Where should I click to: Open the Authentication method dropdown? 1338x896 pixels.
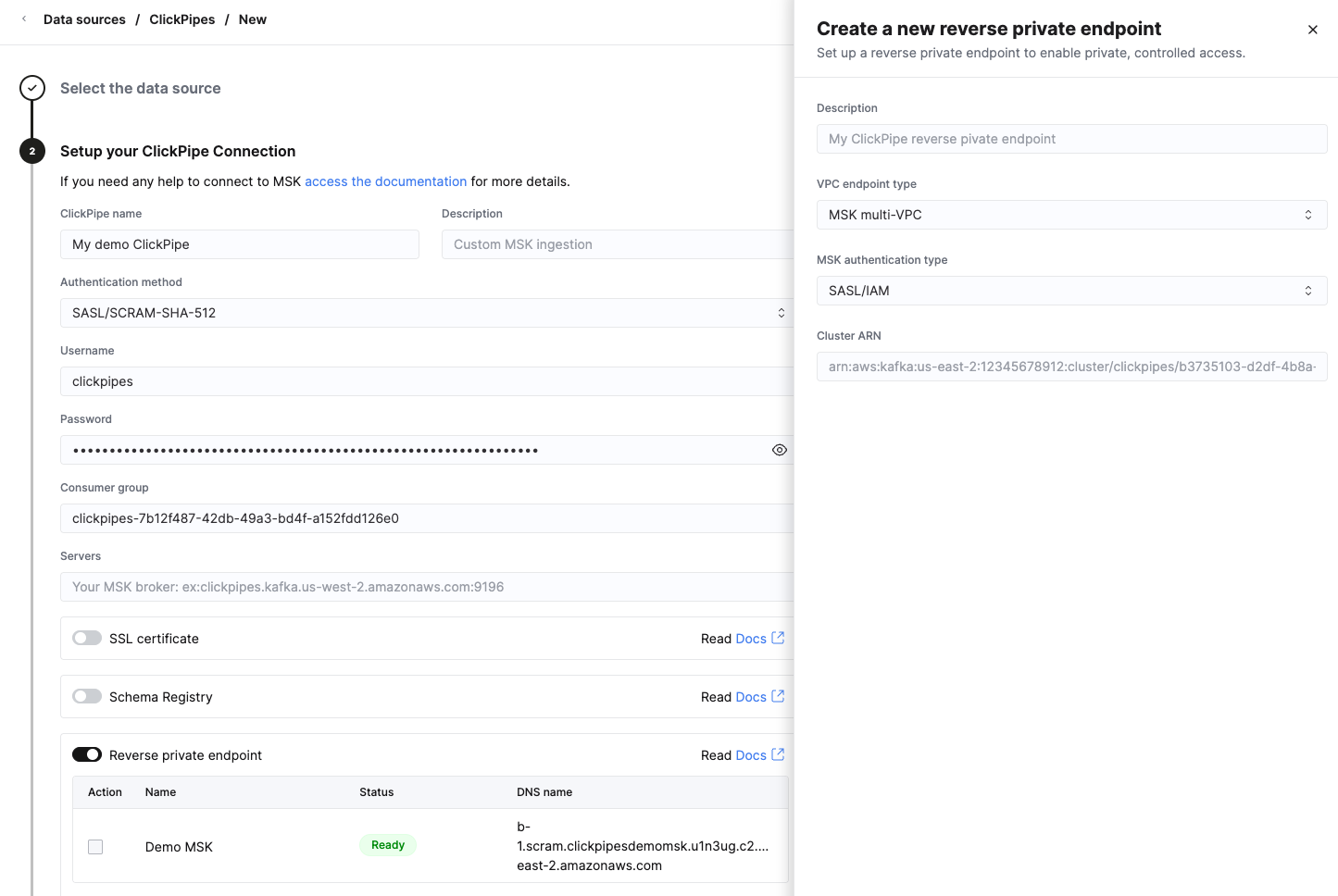426,312
